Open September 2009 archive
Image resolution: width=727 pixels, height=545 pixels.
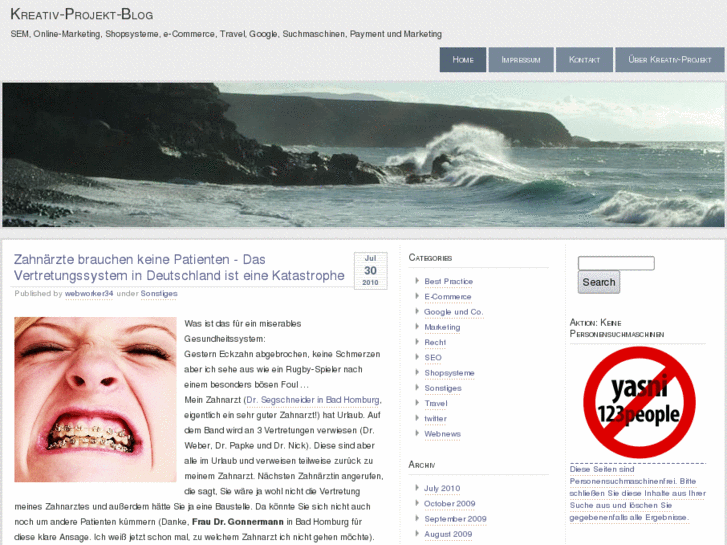pyautogui.click(x=455, y=519)
